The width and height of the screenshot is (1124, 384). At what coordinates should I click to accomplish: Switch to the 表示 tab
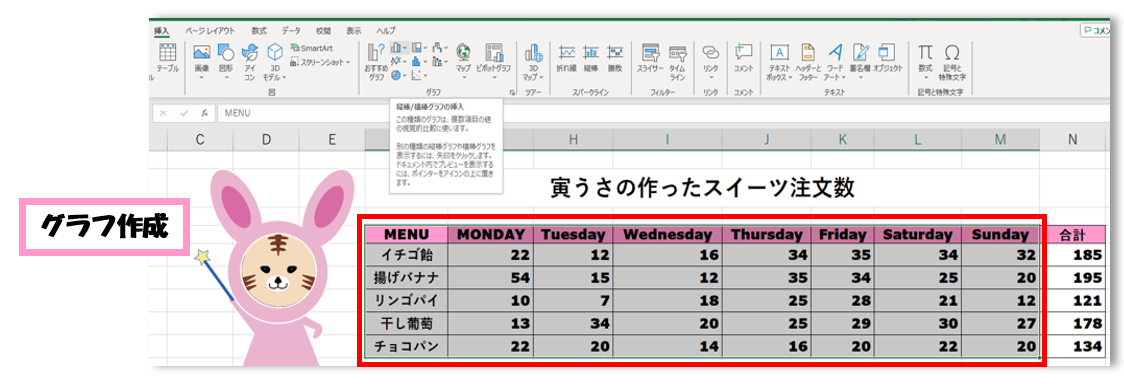(354, 30)
